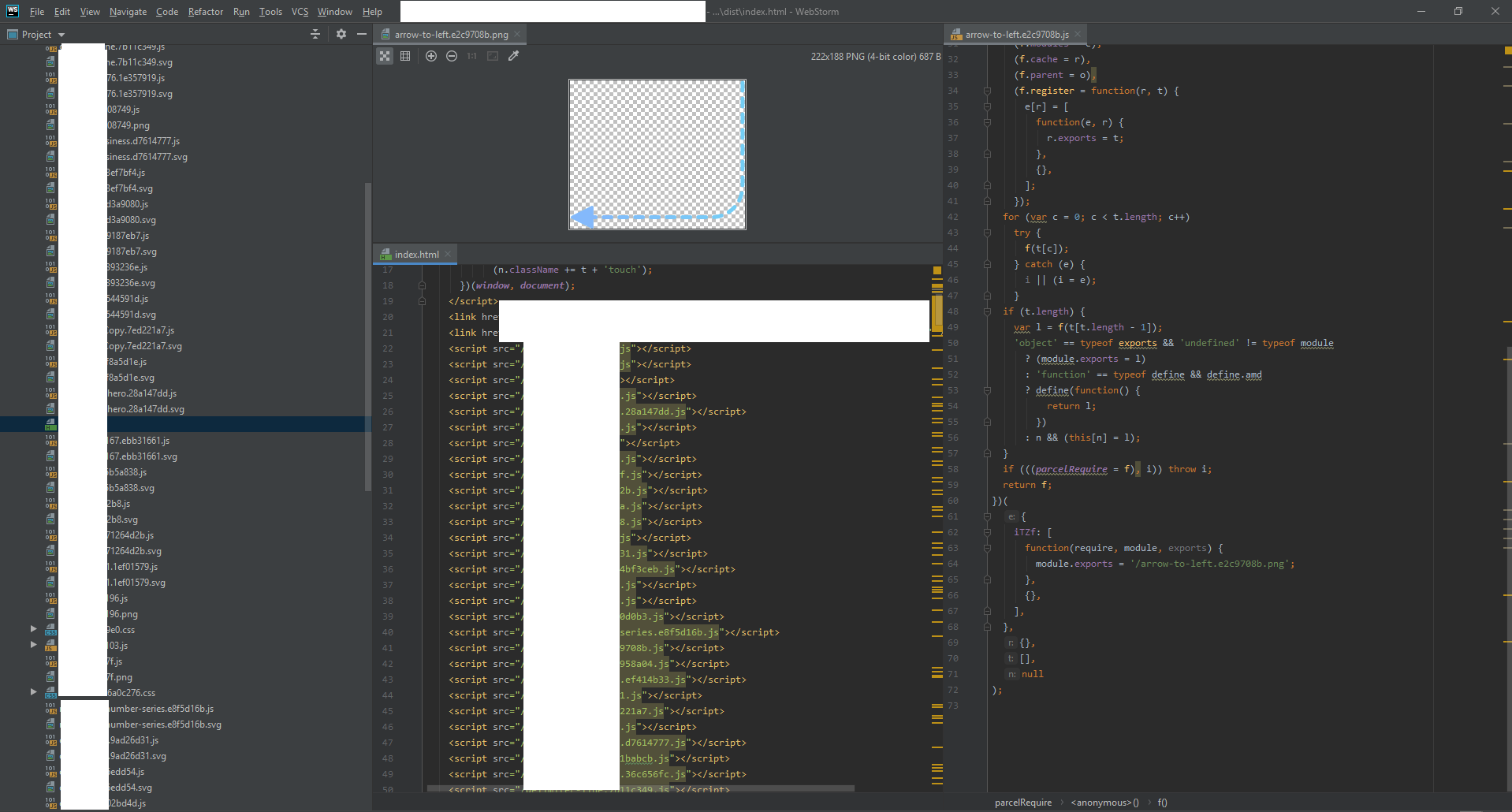Click the Project panel vertical scrollbar
Viewport: 1512px width, 812px height.
367,337
